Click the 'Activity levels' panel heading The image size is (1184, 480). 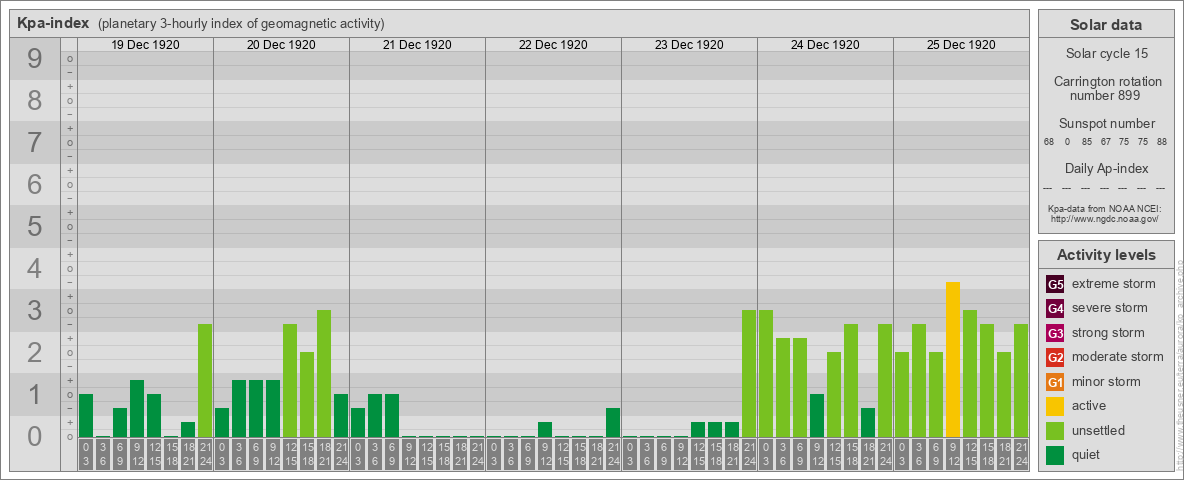[x=1106, y=255]
